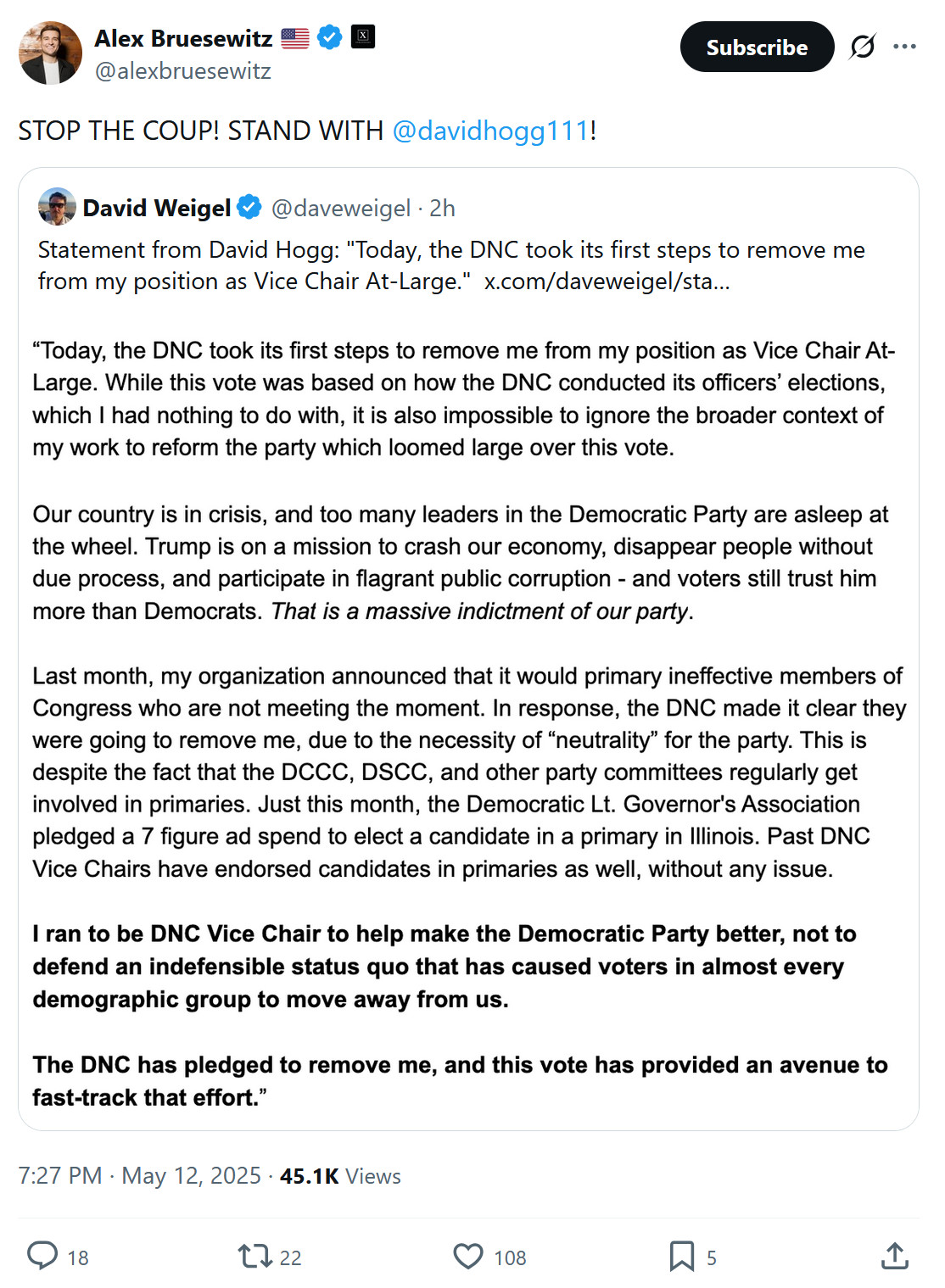Viewport: 945px width, 1288px height.
Task: Open the share post icon
Action: (894, 1256)
